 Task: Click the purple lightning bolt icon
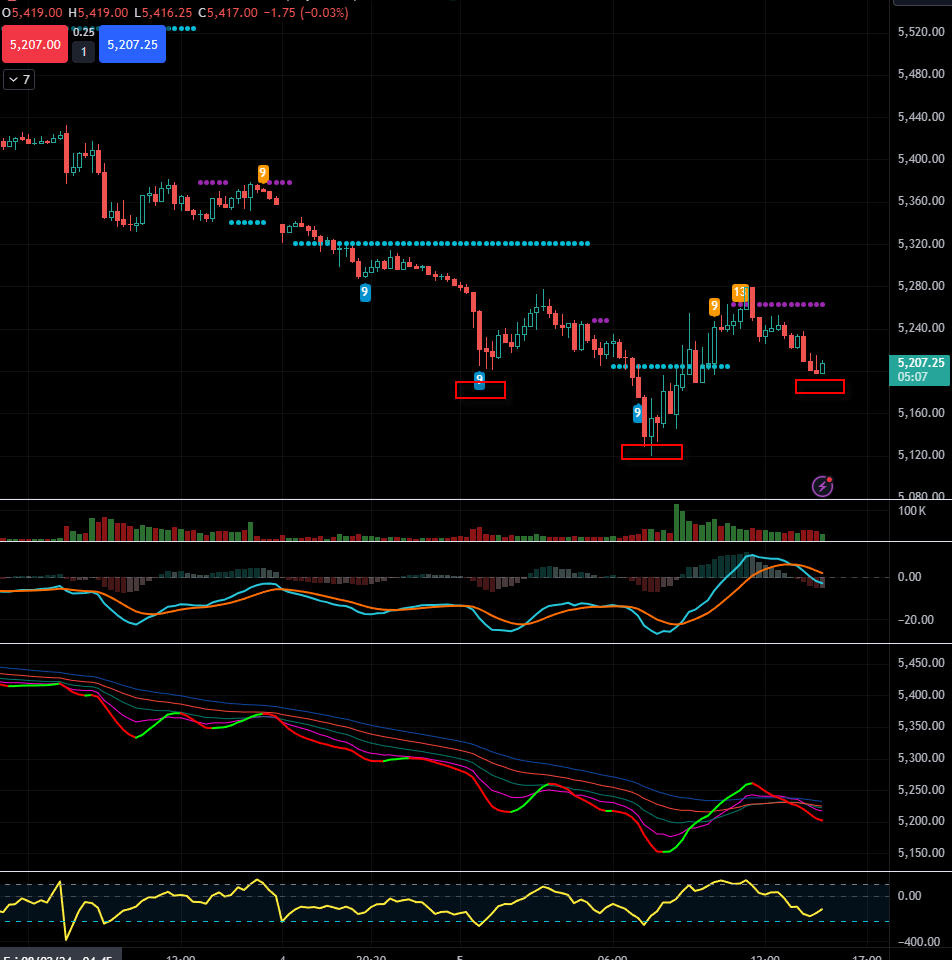pos(822,487)
